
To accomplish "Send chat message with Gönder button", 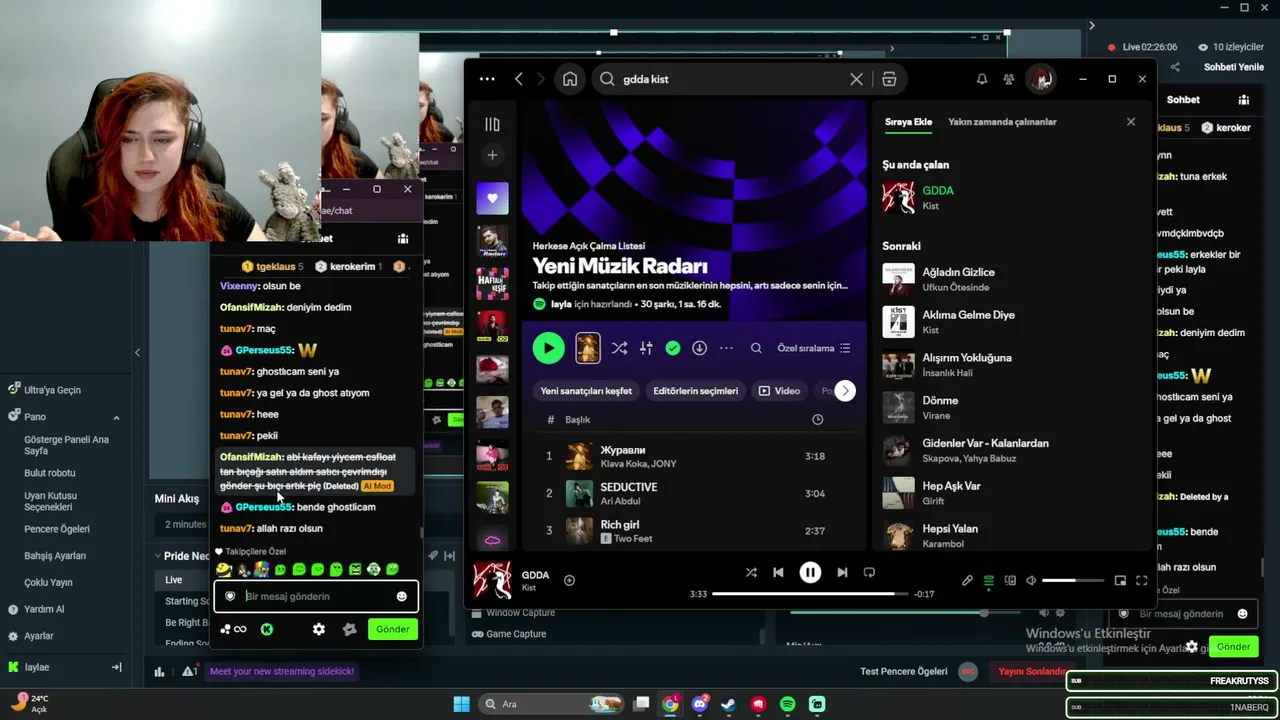I will click(x=392, y=629).
